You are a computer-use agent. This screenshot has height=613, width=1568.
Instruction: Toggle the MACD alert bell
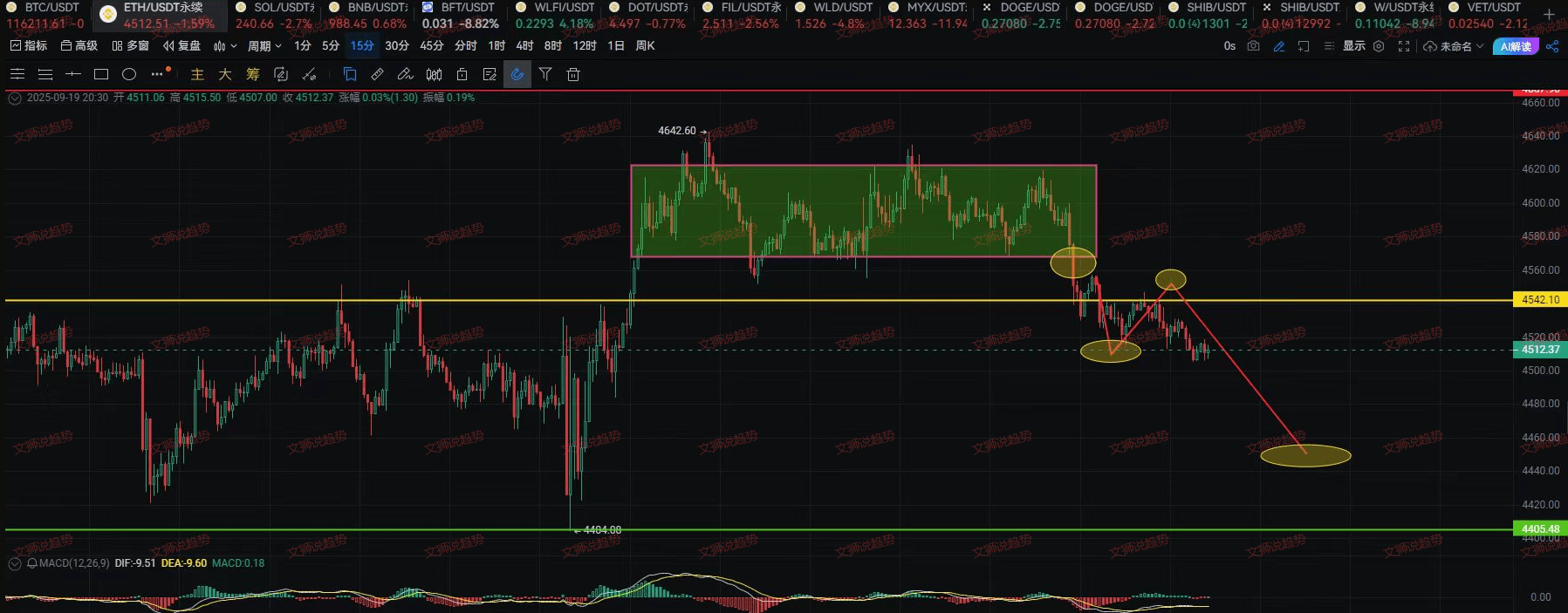[x=32, y=563]
